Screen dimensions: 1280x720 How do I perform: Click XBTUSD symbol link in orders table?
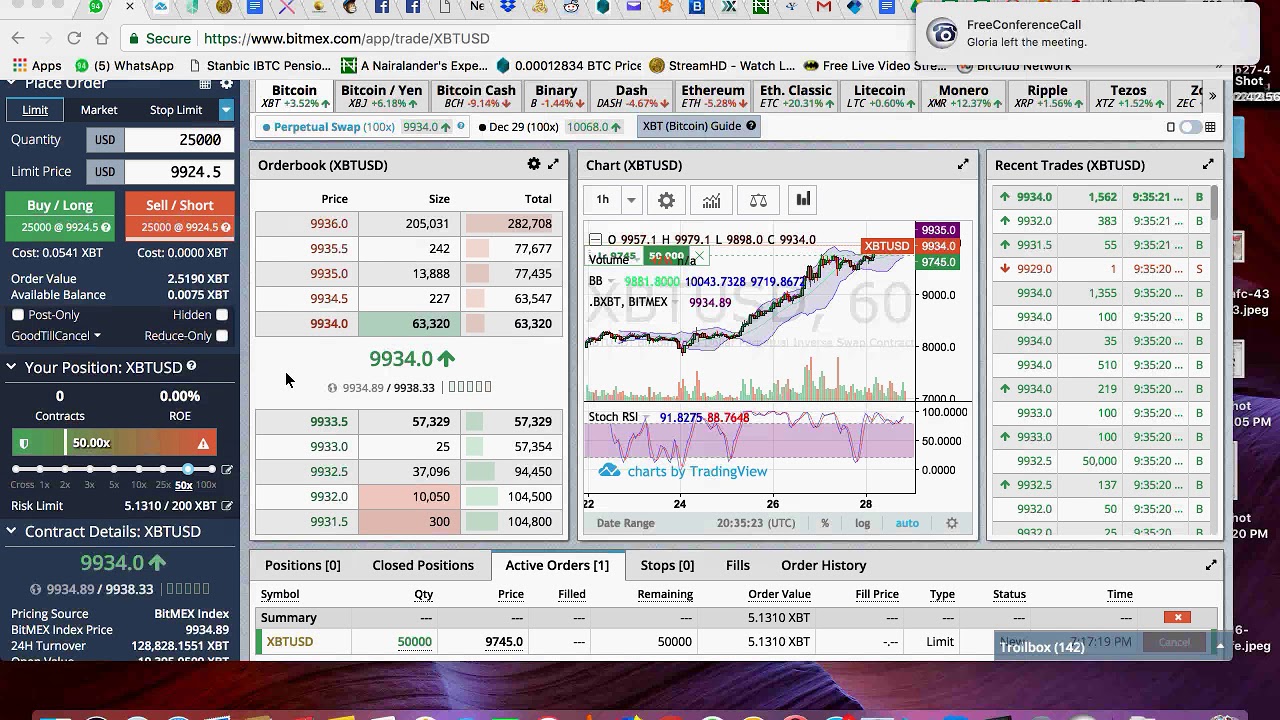pos(290,641)
